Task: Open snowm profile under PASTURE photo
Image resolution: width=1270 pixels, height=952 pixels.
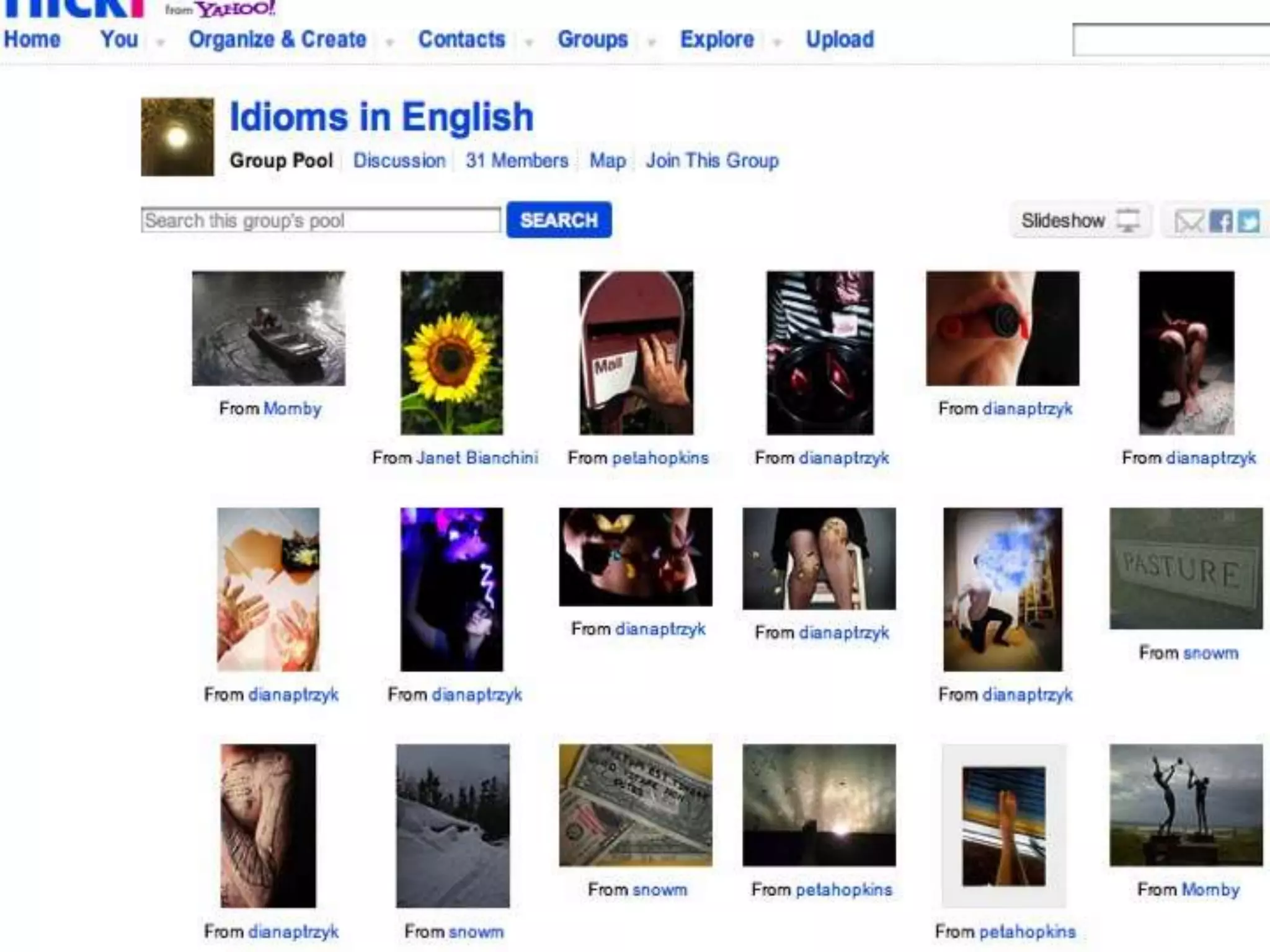Action: 1211,653
